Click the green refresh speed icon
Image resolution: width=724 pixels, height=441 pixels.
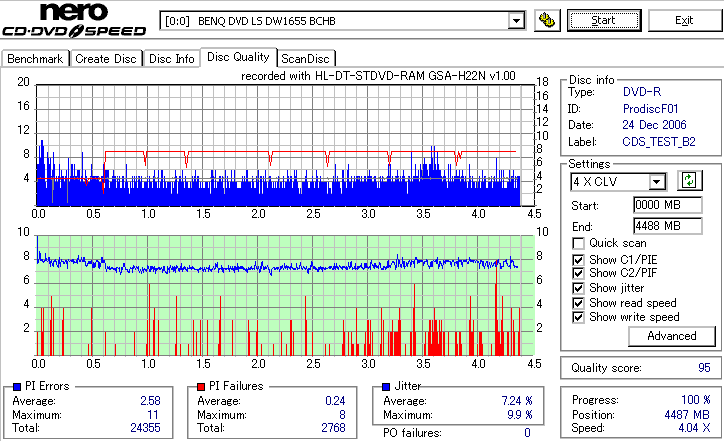(689, 181)
